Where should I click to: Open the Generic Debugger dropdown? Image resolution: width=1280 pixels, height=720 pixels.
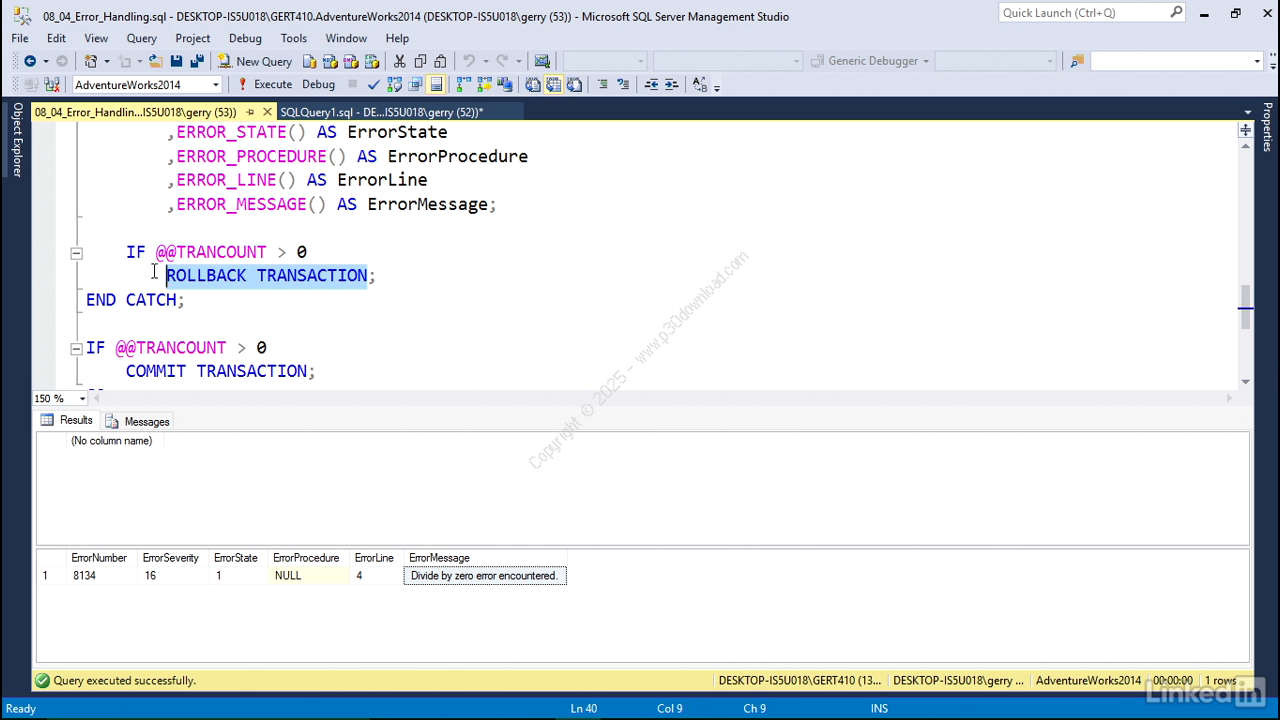click(926, 61)
